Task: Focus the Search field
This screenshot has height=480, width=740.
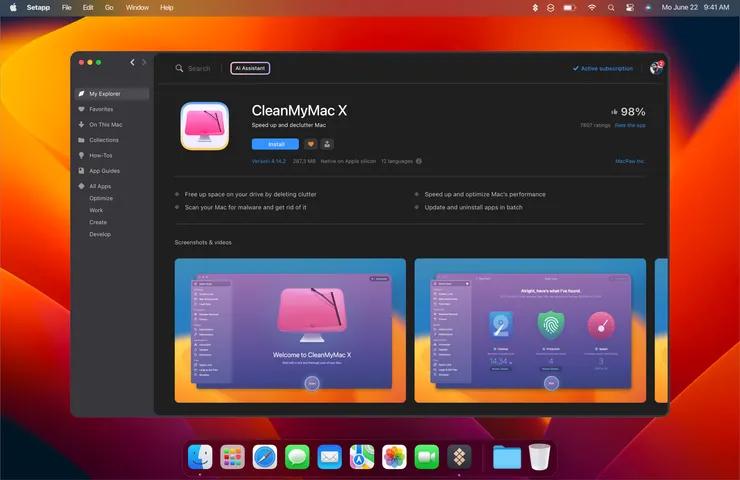Action: pyautogui.click(x=199, y=68)
